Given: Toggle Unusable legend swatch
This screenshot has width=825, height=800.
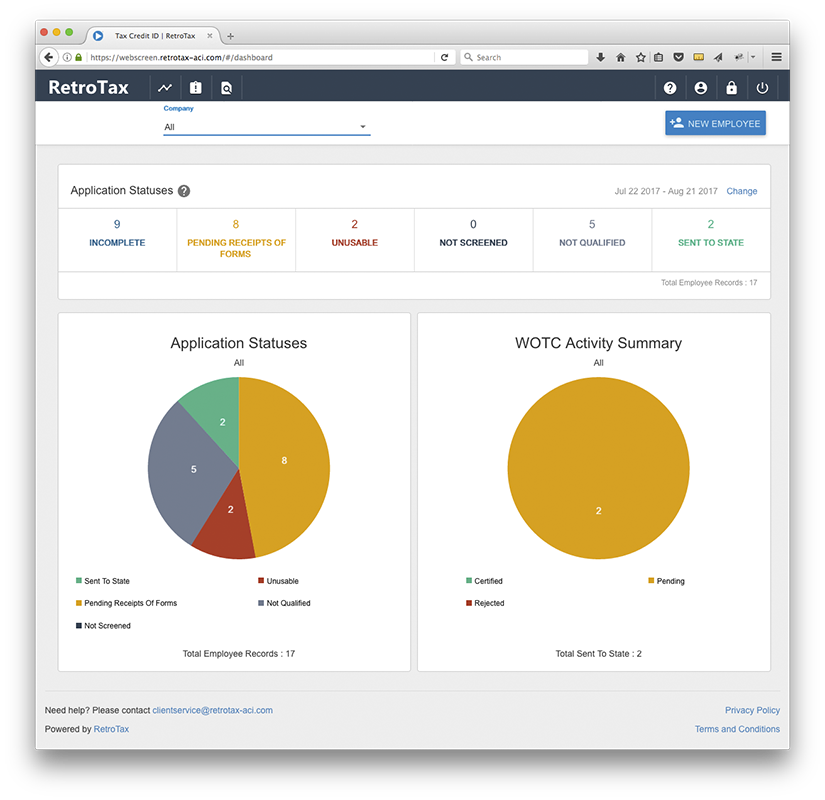Looking at the screenshot, I should point(261,581).
